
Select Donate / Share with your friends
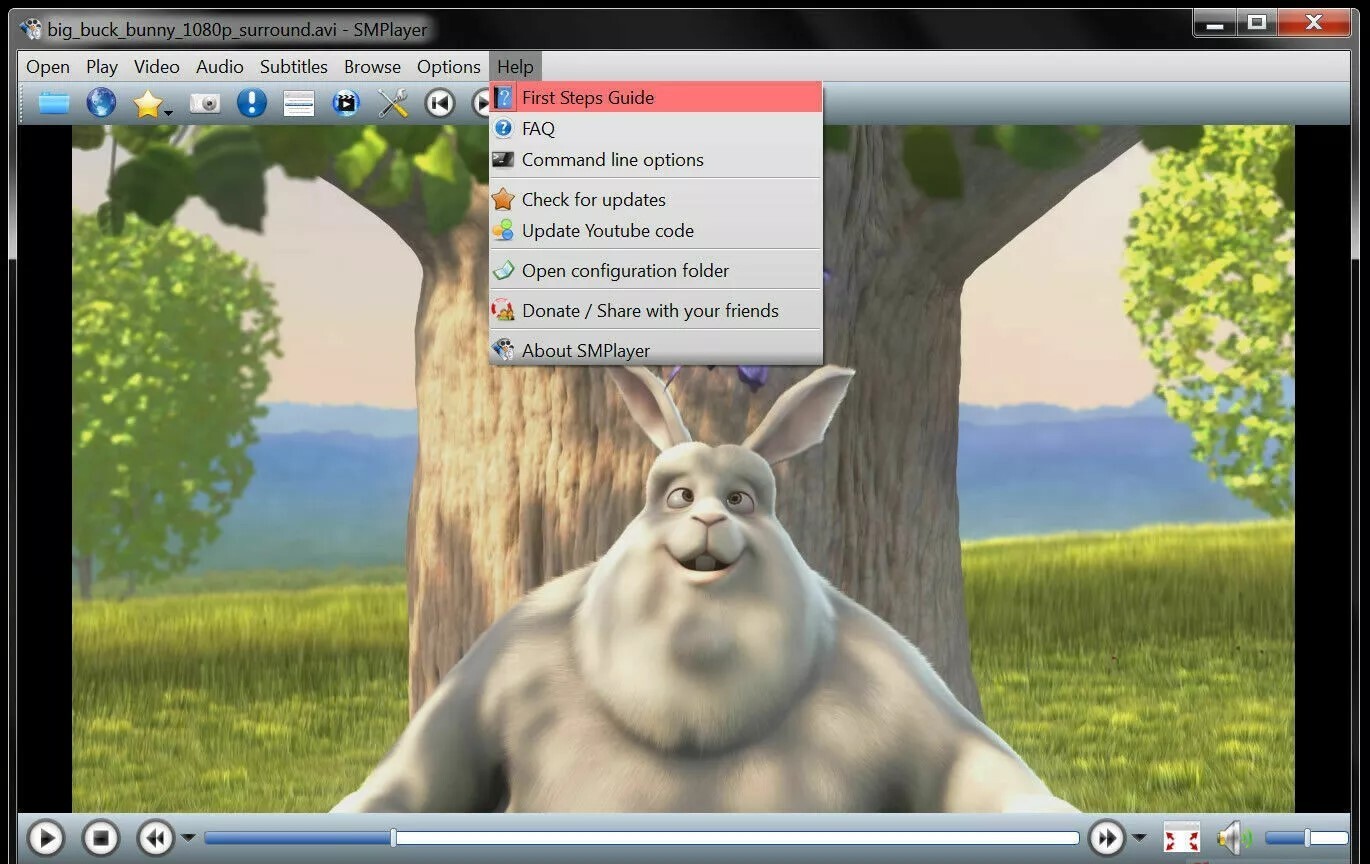(656, 310)
